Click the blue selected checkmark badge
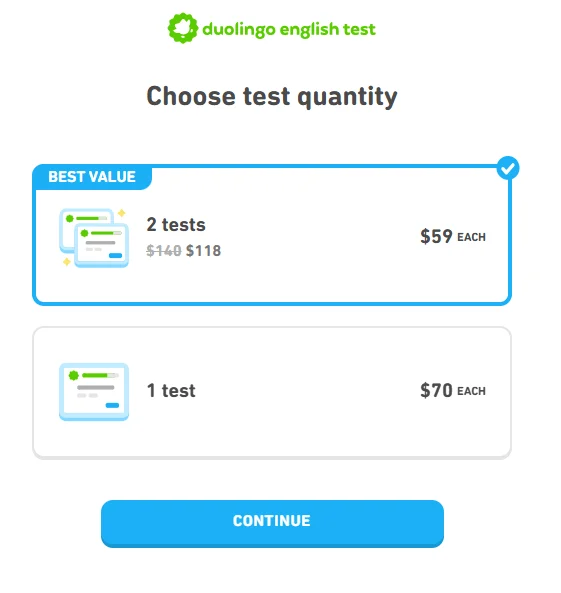Viewport: 561px width, 593px height. click(x=508, y=168)
